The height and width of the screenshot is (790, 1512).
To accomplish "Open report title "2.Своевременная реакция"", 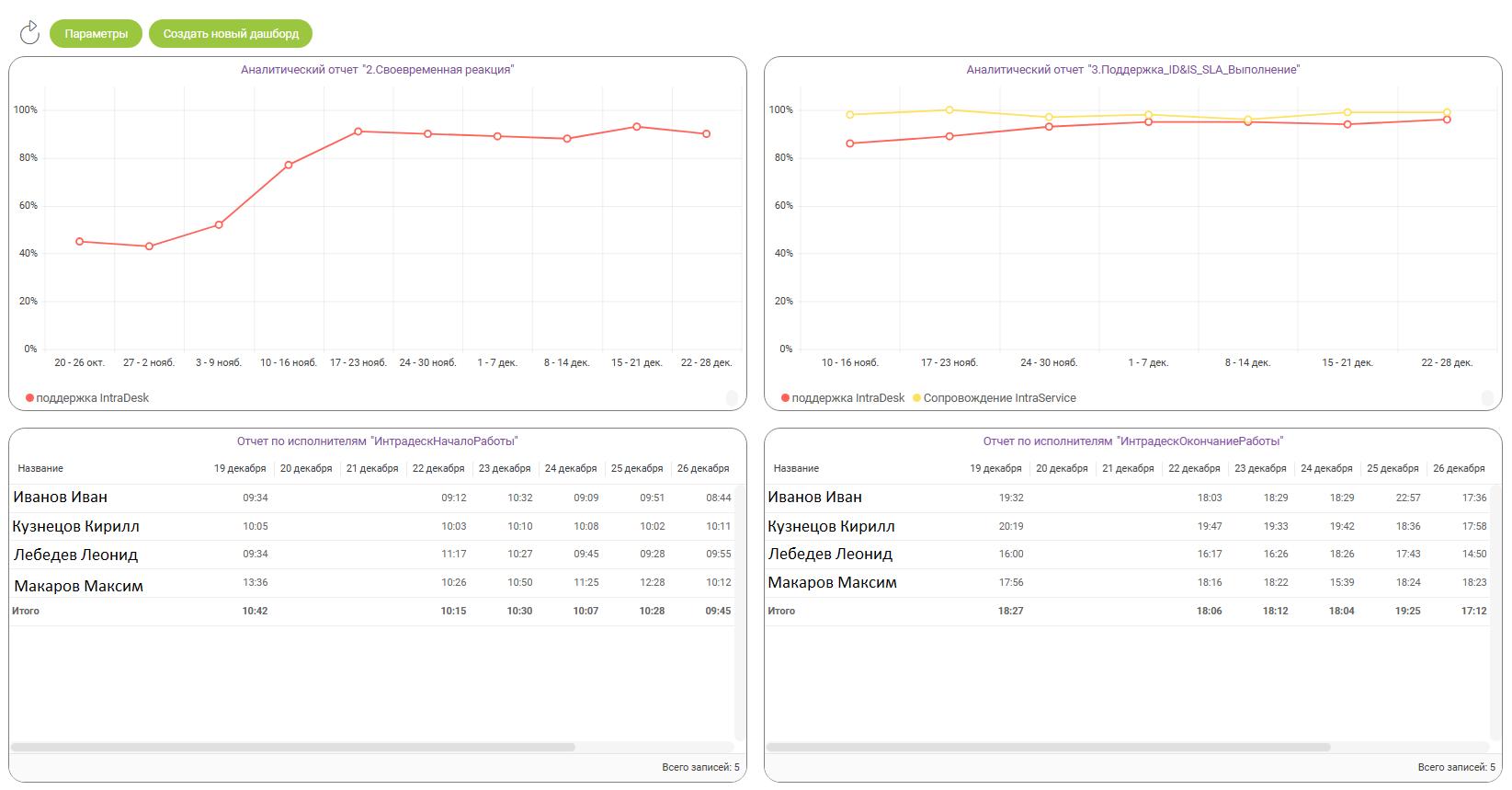I will pyautogui.click(x=377, y=70).
